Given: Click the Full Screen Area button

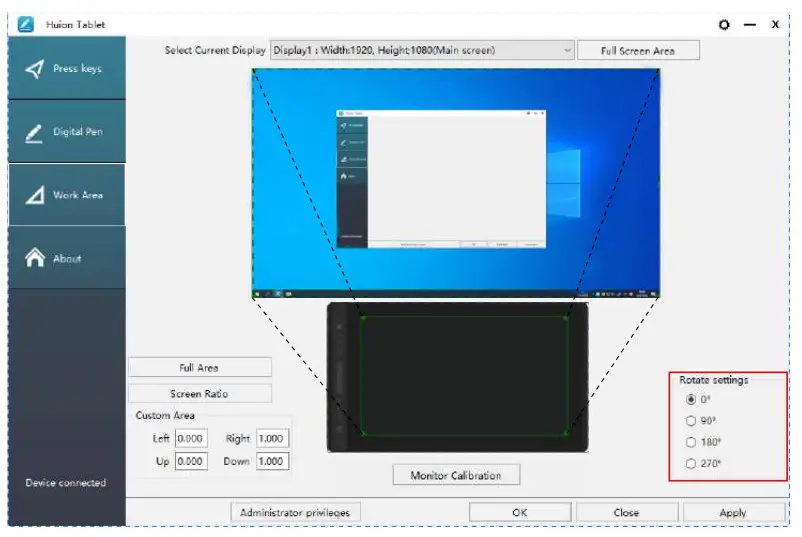Looking at the screenshot, I should [638, 51].
